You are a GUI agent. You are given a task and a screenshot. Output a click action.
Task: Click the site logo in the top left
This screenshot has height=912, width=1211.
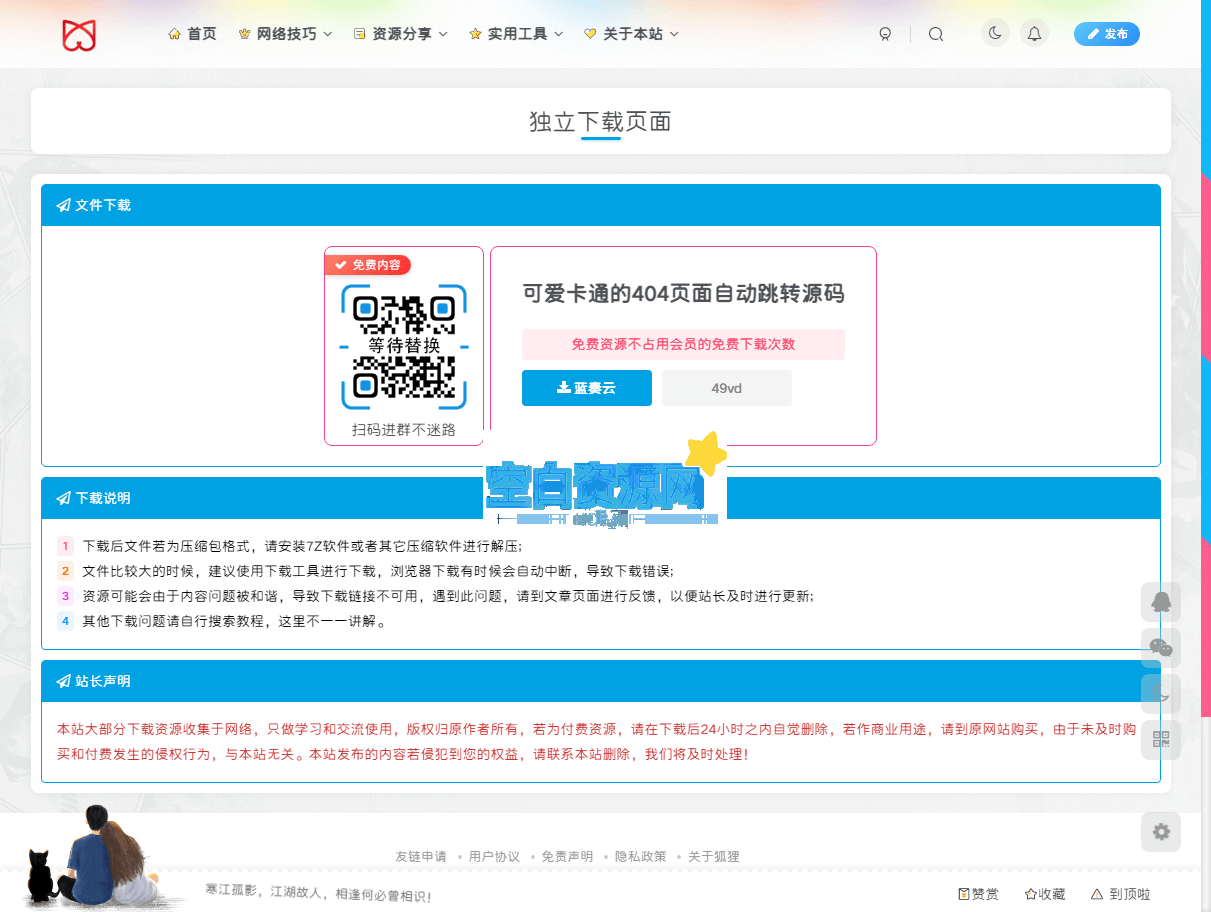(79, 33)
